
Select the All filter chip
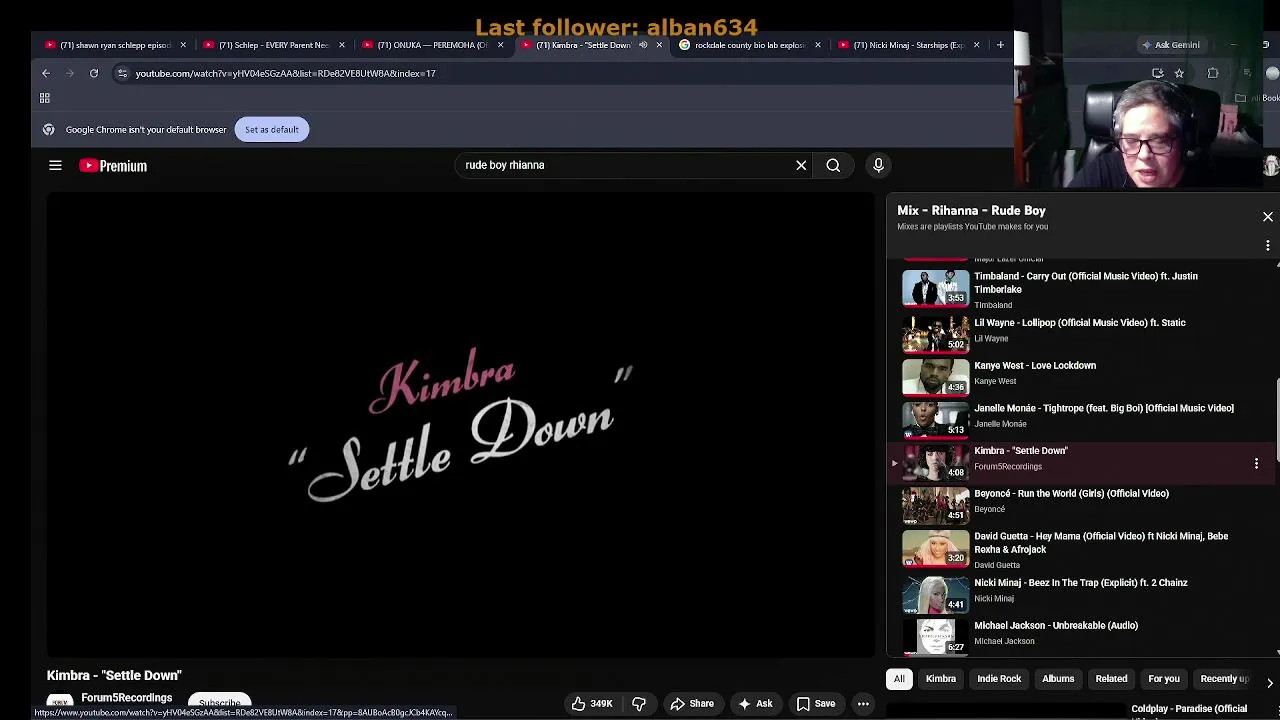pyautogui.click(x=899, y=679)
